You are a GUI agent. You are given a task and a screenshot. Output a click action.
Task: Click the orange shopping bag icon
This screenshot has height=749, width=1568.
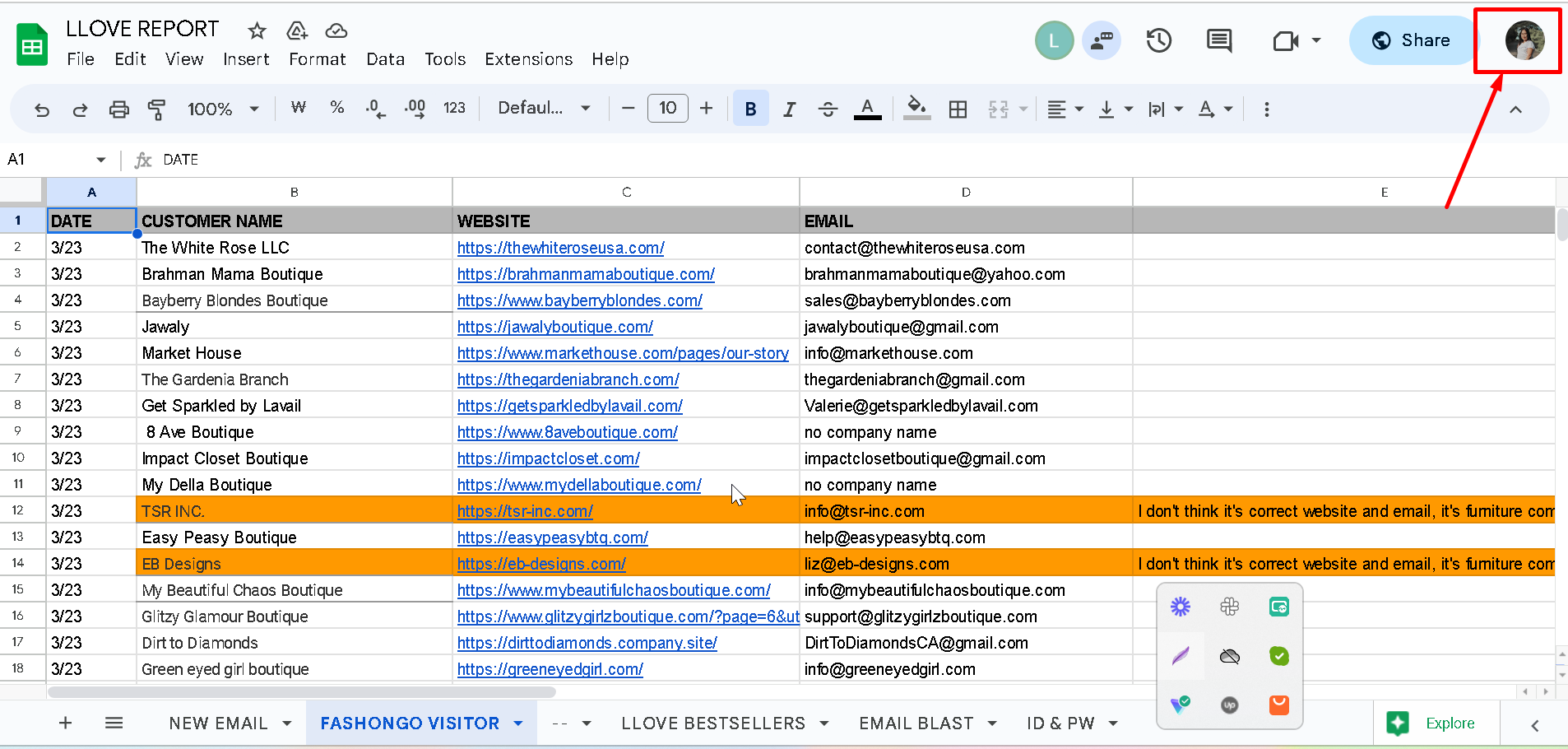(1279, 705)
